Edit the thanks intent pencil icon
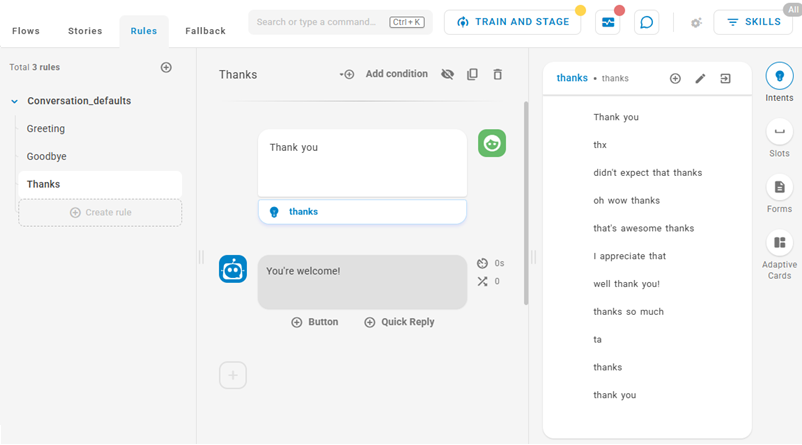This screenshot has width=802, height=445. (700, 78)
